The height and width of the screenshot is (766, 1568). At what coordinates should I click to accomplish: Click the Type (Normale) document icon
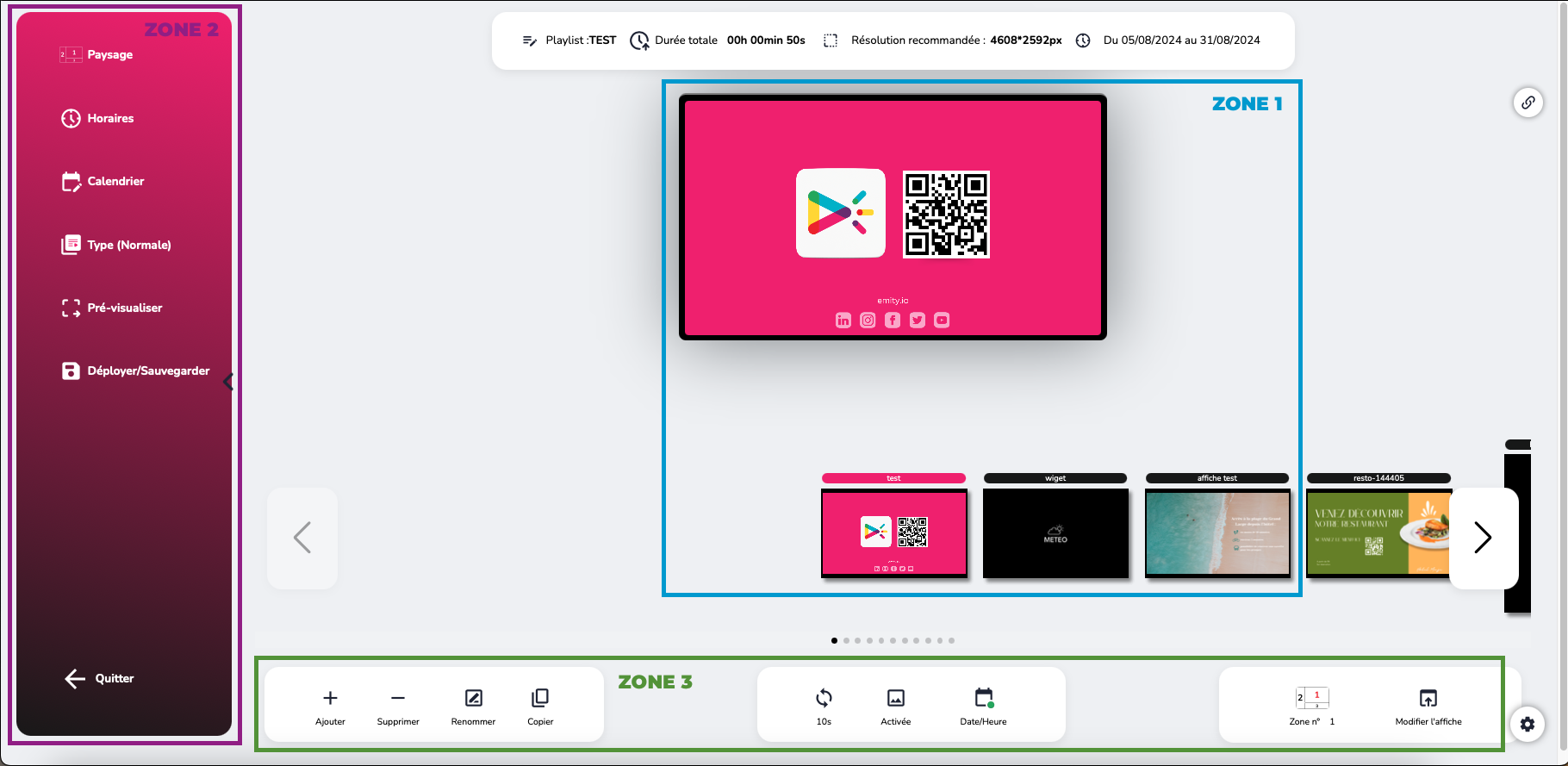(71, 245)
